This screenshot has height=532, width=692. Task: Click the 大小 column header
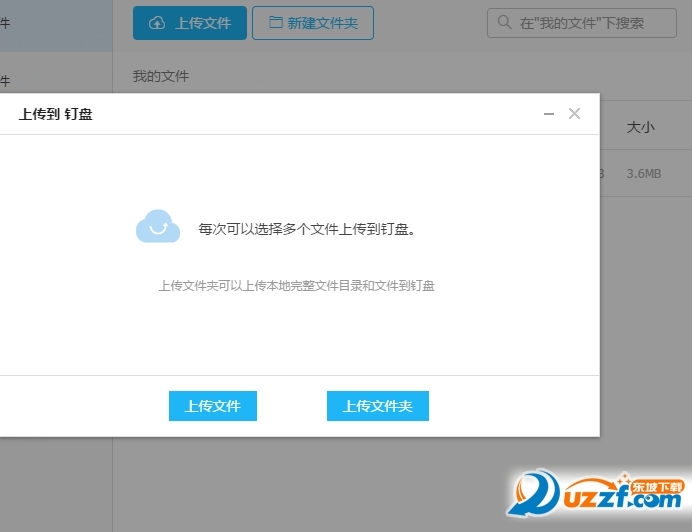[640, 127]
